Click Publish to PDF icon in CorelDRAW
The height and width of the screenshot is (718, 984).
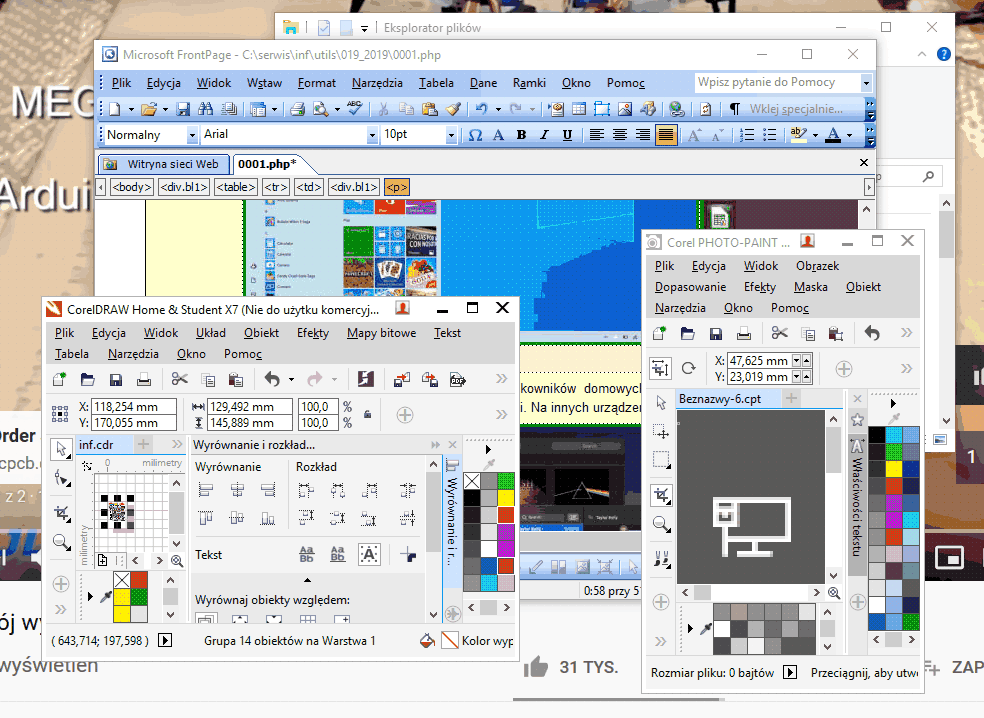tap(459, 379)
